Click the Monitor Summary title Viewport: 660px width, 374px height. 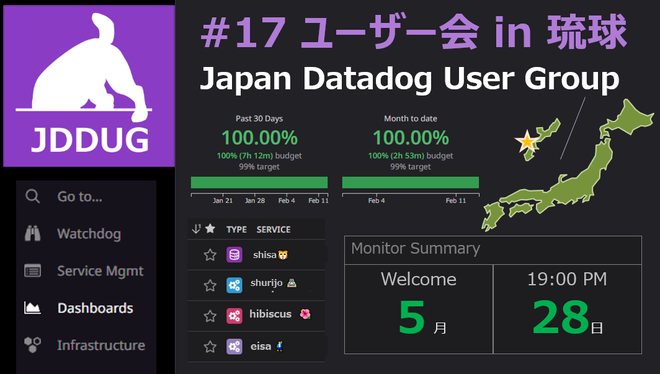click(415, 248)
